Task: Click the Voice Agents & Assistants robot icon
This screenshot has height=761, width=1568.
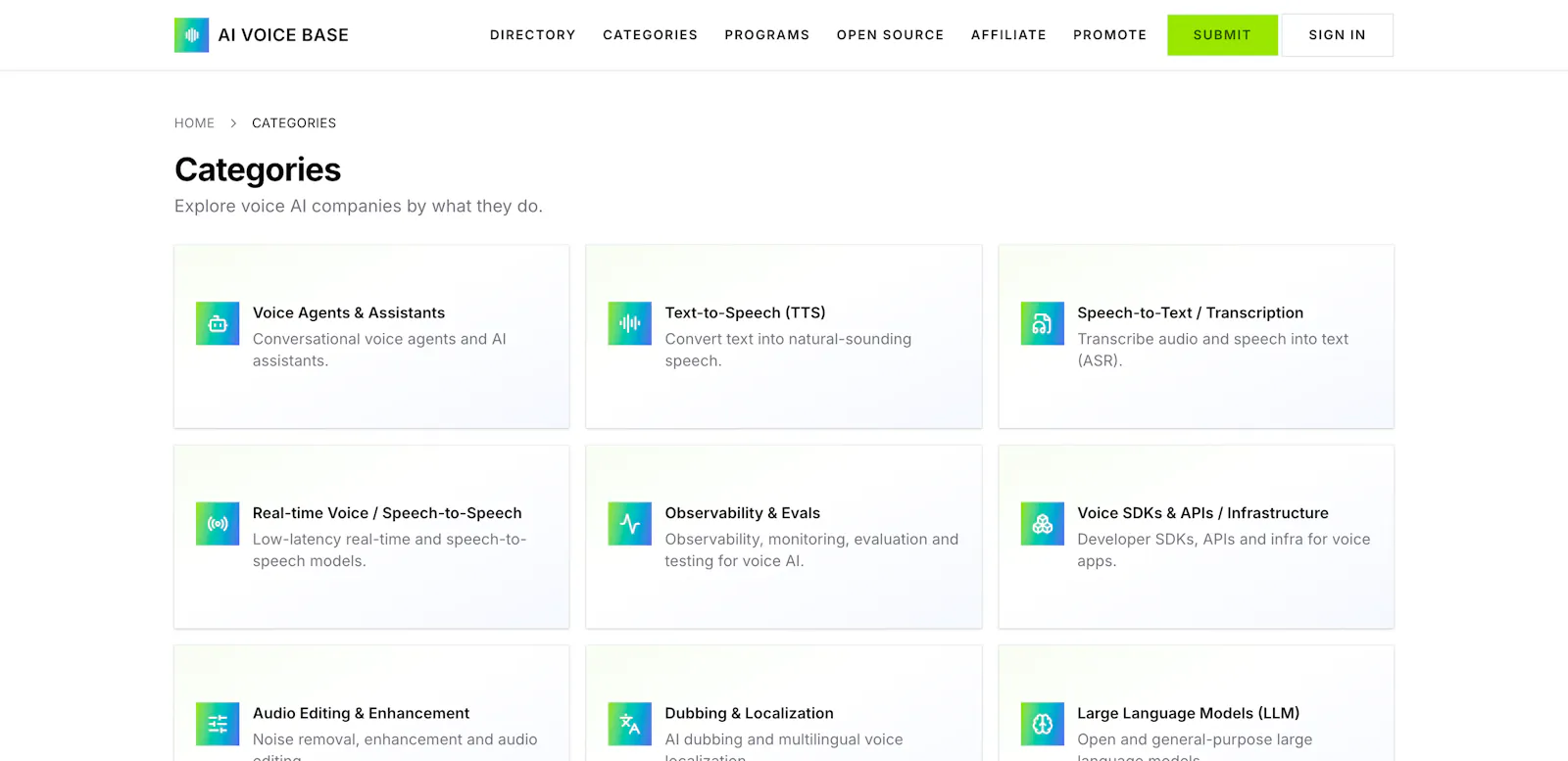Action: point(218,324)
